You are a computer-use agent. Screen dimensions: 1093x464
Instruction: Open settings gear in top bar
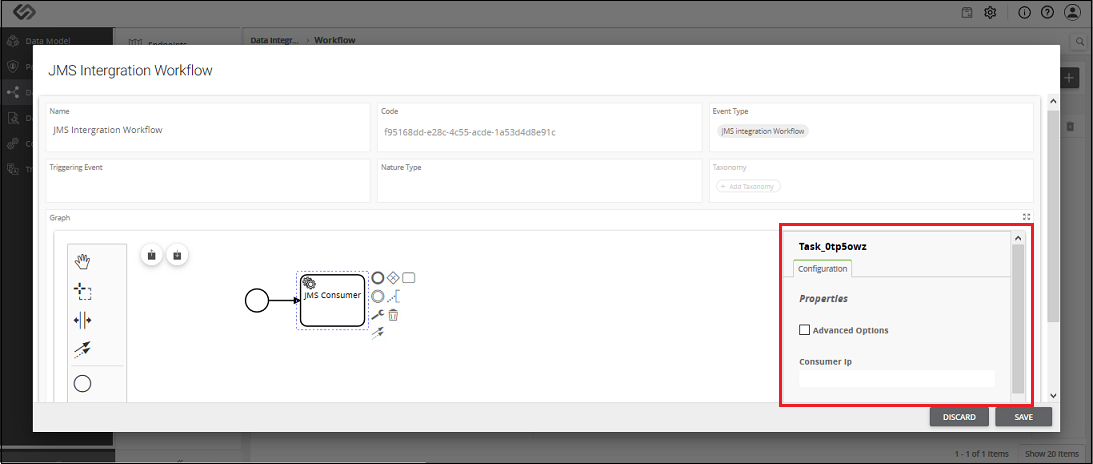[990, 13]
